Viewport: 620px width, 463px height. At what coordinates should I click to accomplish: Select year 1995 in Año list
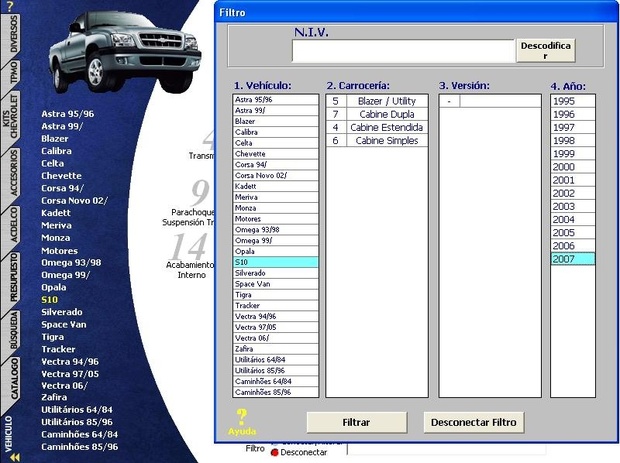pos(573,101)
